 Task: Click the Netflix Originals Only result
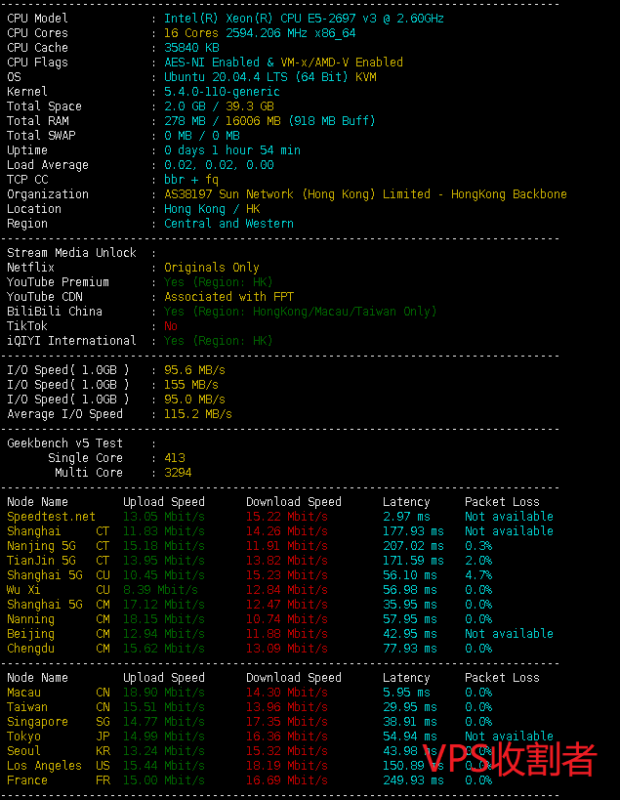pos(211,267)
